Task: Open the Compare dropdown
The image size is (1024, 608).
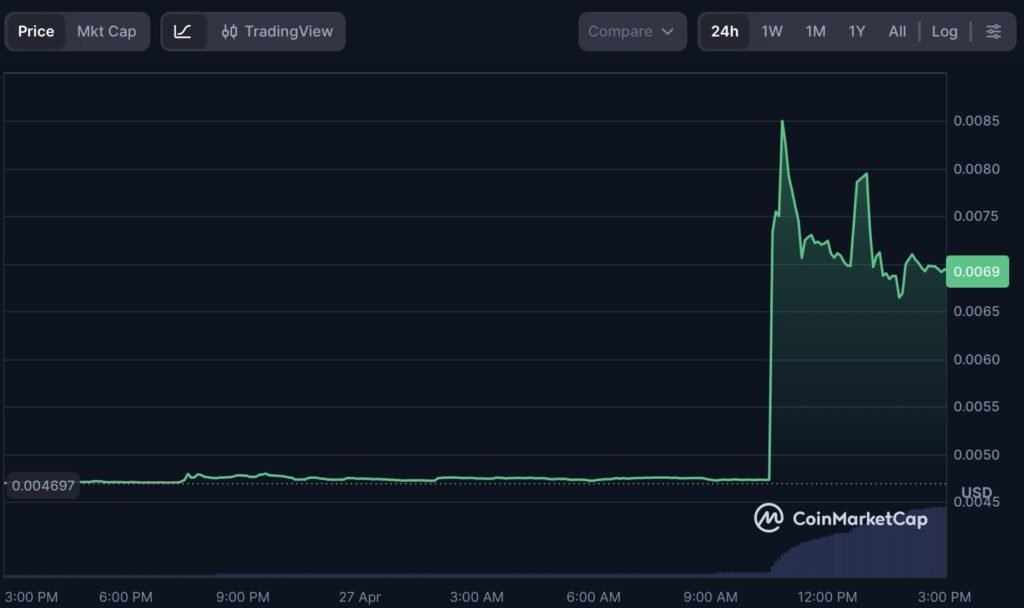Action: [x=631, y=31]
